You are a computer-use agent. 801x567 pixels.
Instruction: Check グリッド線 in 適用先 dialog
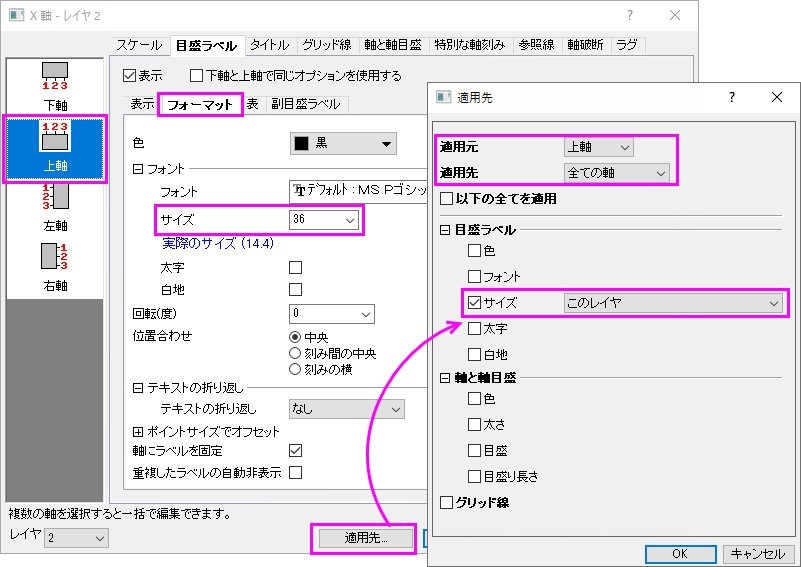pyautogui.click(x=446, y=503)
